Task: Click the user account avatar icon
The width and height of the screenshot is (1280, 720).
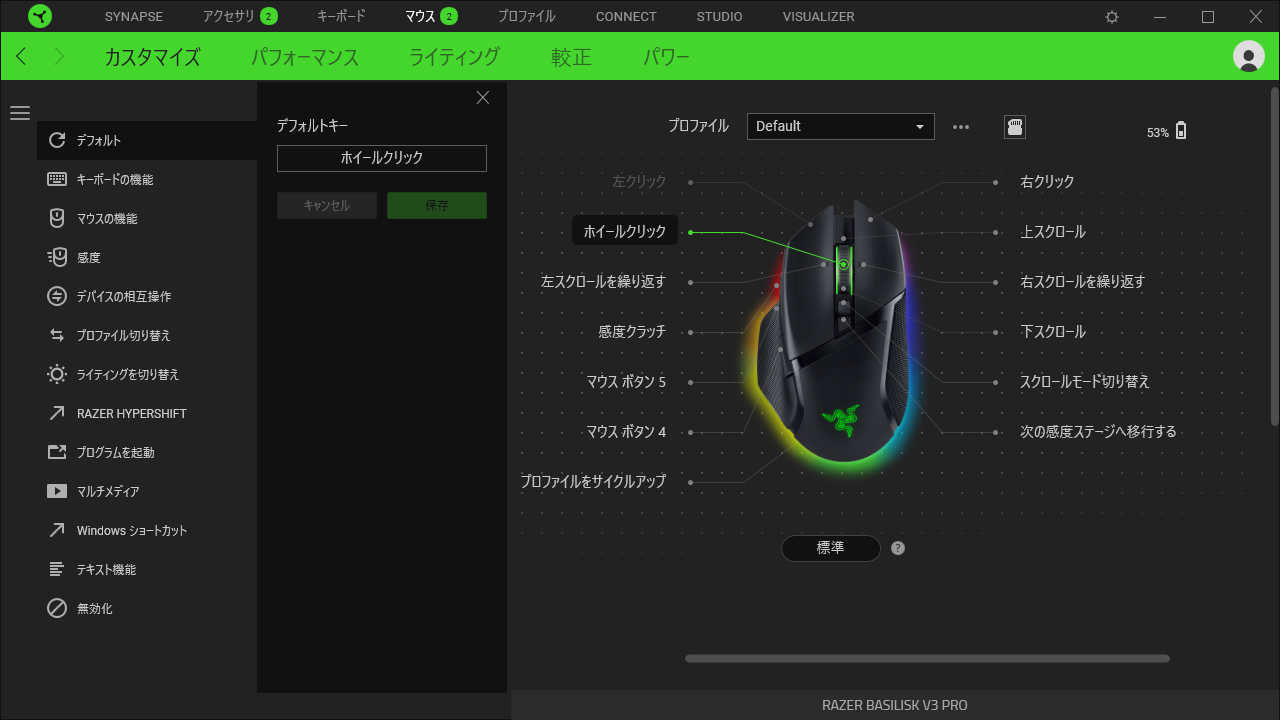Action: coord(1249,56)
